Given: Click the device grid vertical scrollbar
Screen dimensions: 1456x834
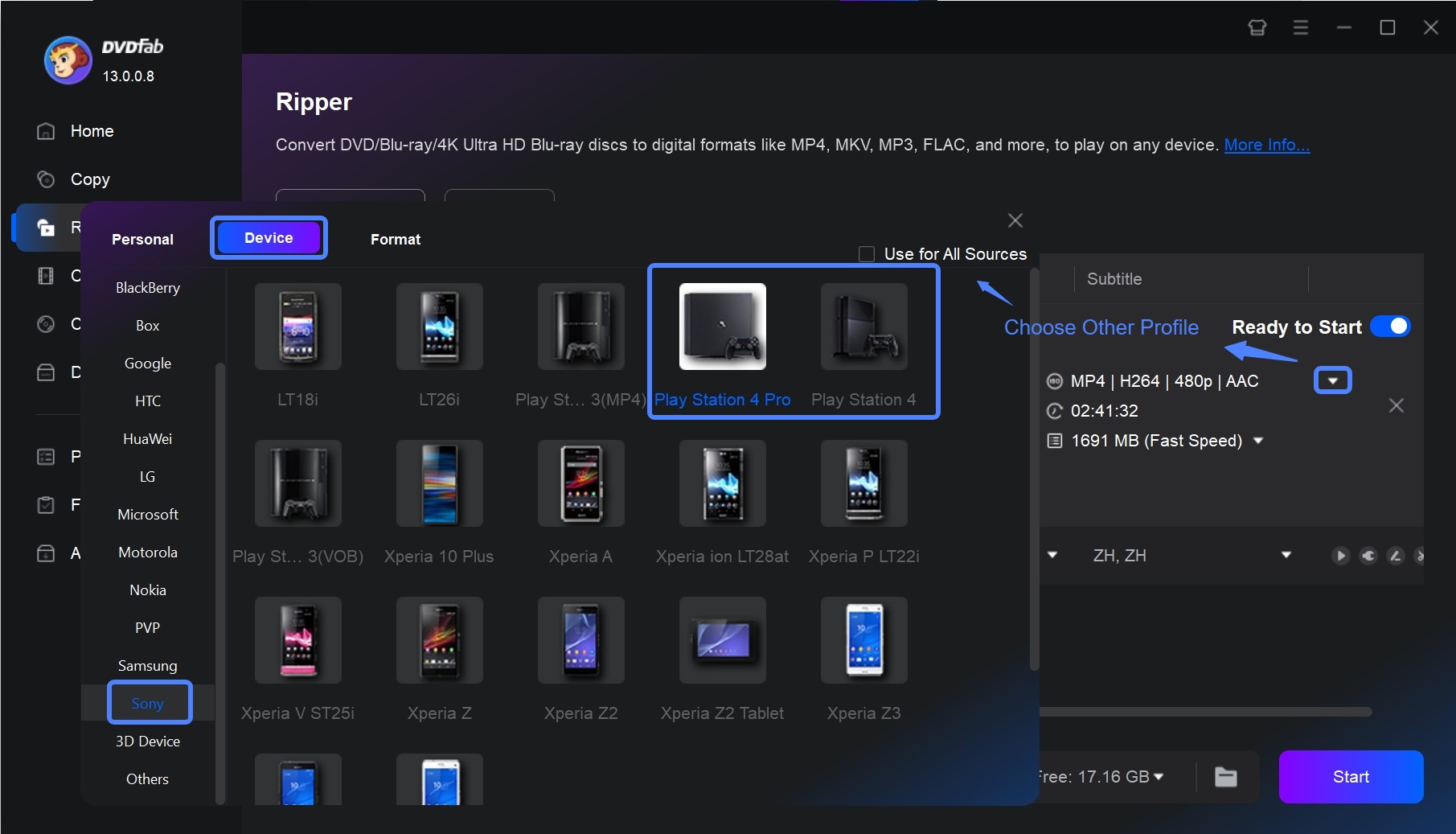Looking at the screenshot, I should click(1035, 470).
